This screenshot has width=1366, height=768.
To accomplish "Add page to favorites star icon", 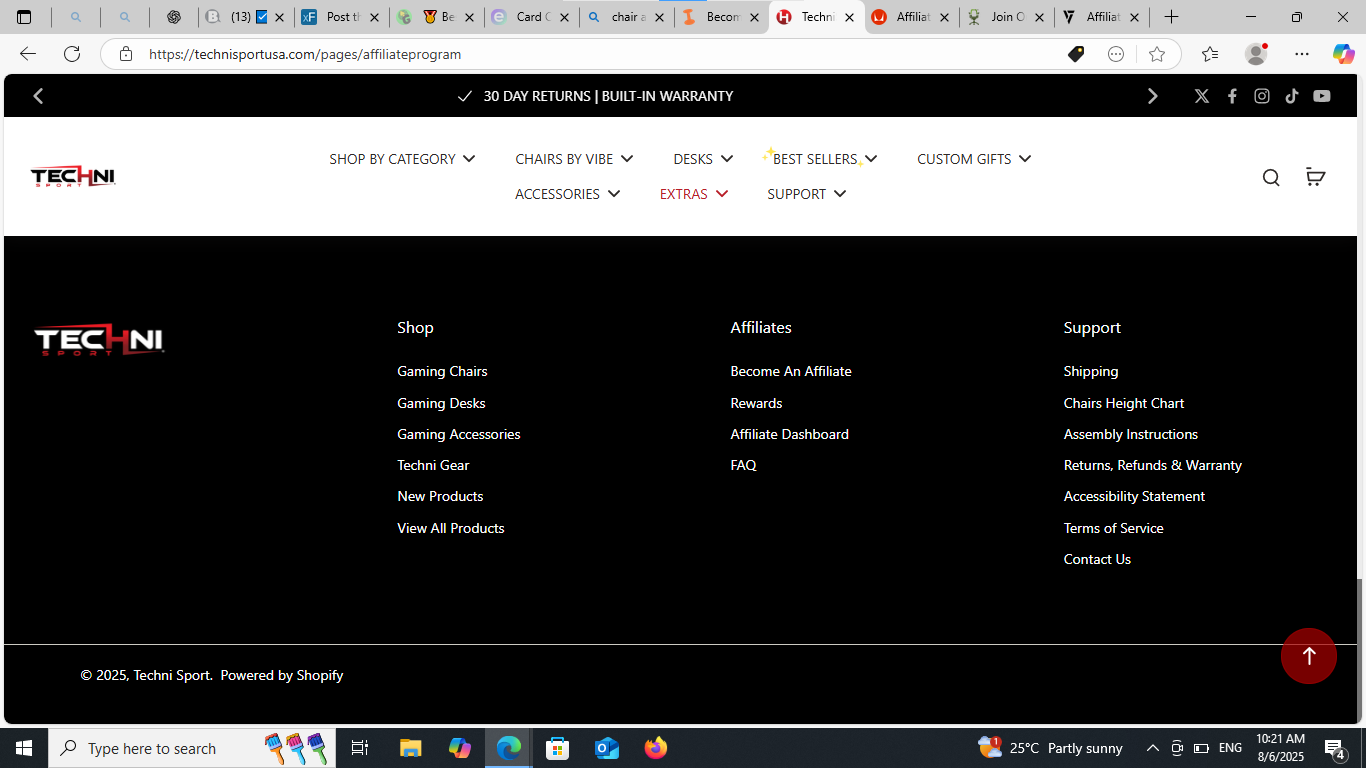I will [1157, 54].
